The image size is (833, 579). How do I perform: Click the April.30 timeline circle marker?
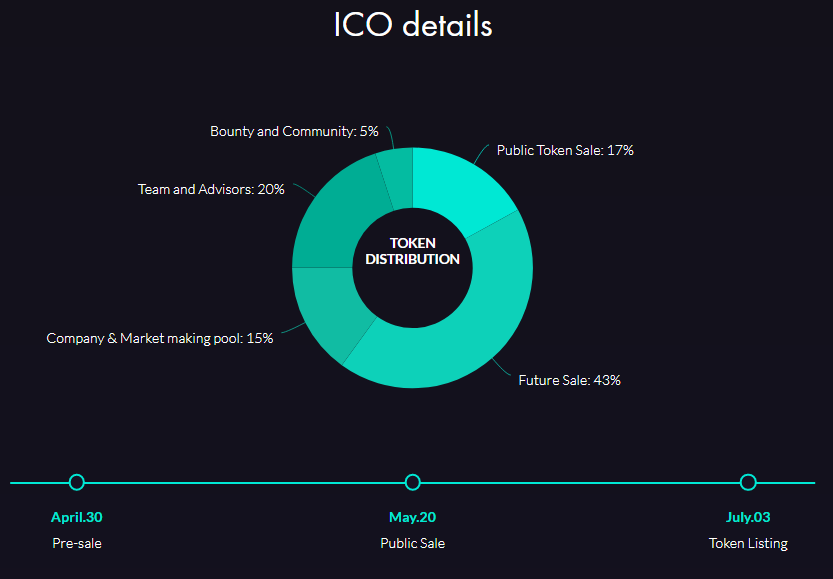[77, 483]
